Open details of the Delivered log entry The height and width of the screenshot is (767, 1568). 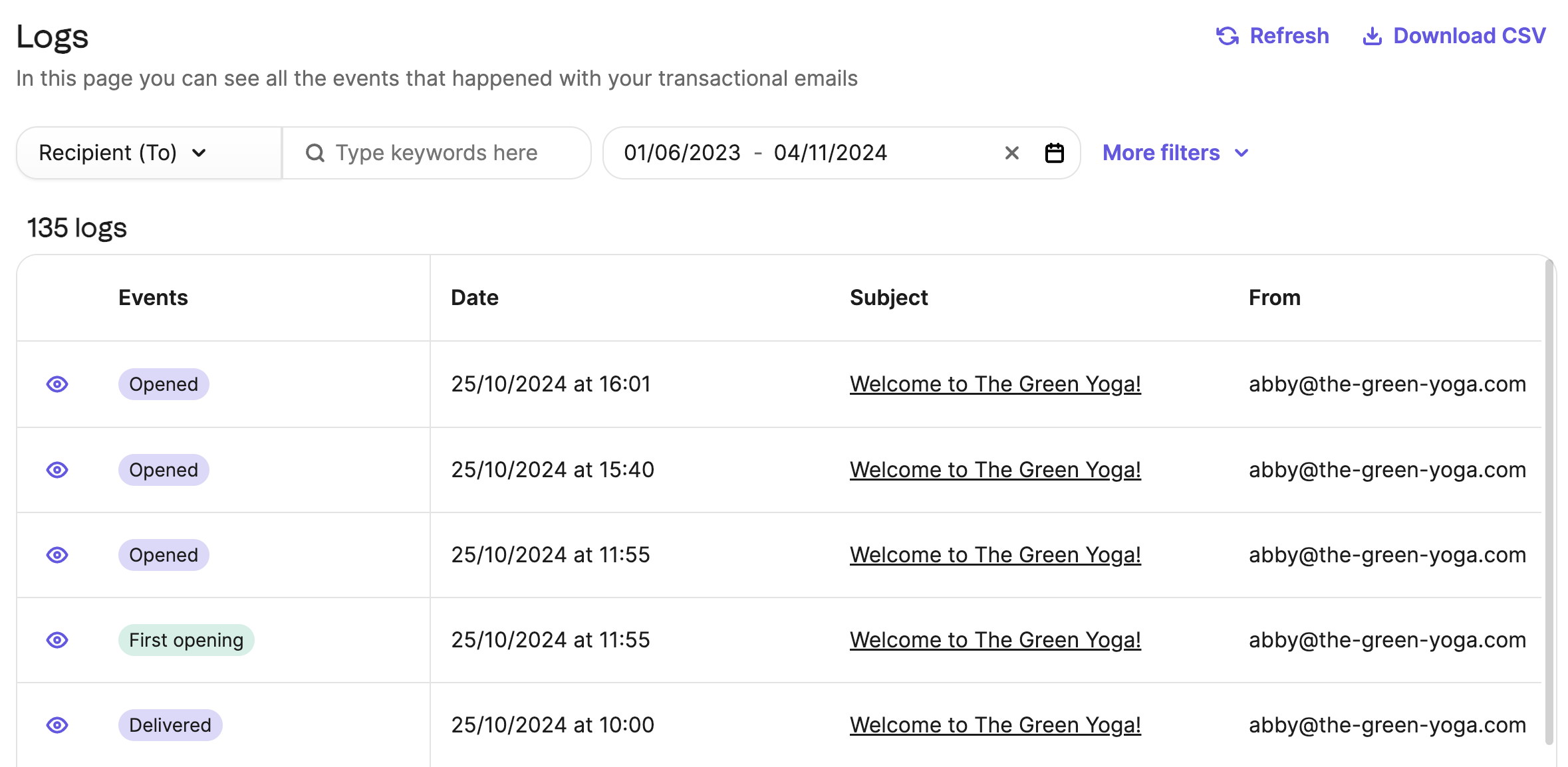(x=57, y=725)
